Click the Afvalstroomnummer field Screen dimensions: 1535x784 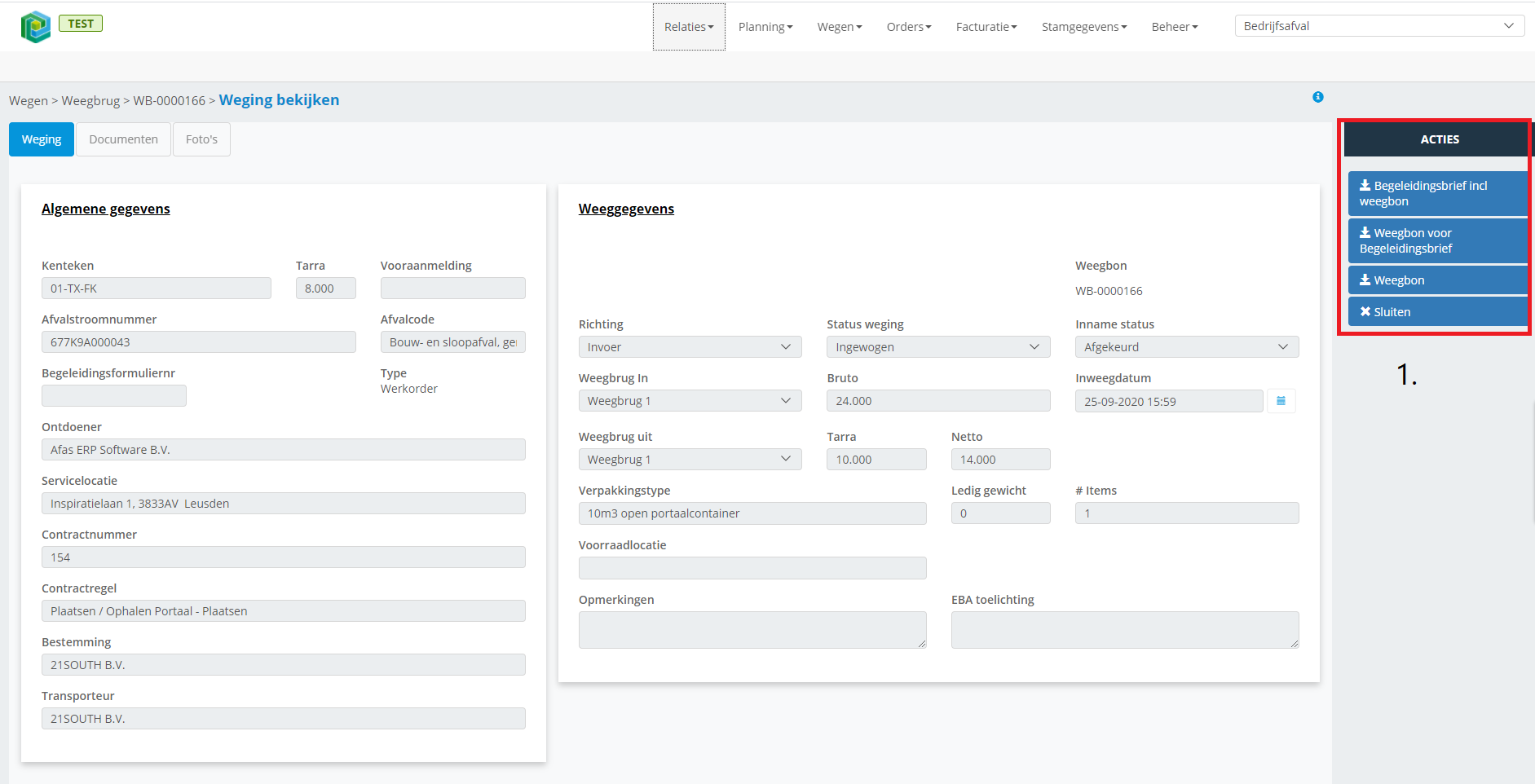(x=199, y=342)
